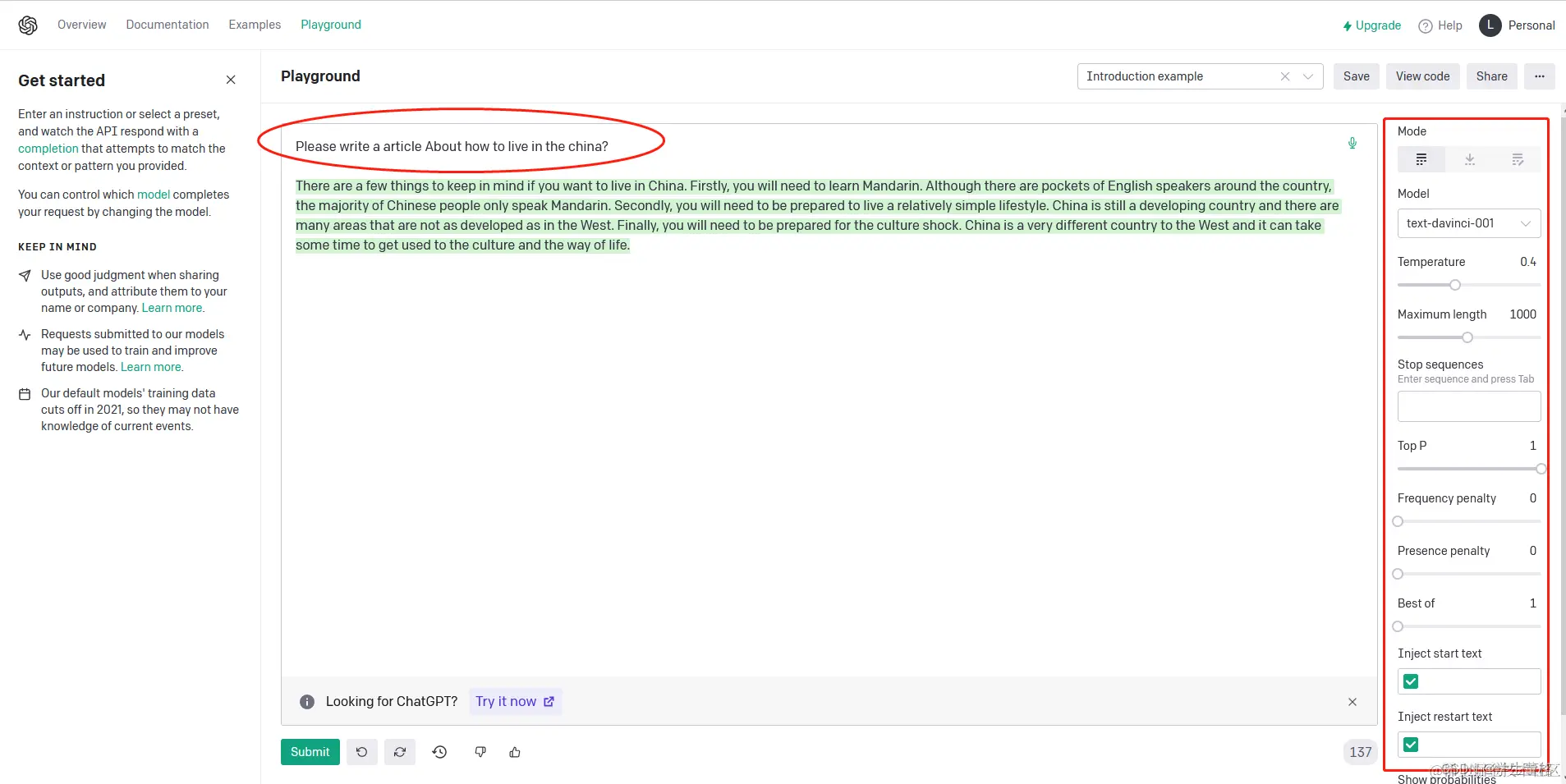Screen dimensions: 1566x784
Task: Uncheck the Inject restart text checkbox
Action: pyautogui.click(x=1412, y=744)
